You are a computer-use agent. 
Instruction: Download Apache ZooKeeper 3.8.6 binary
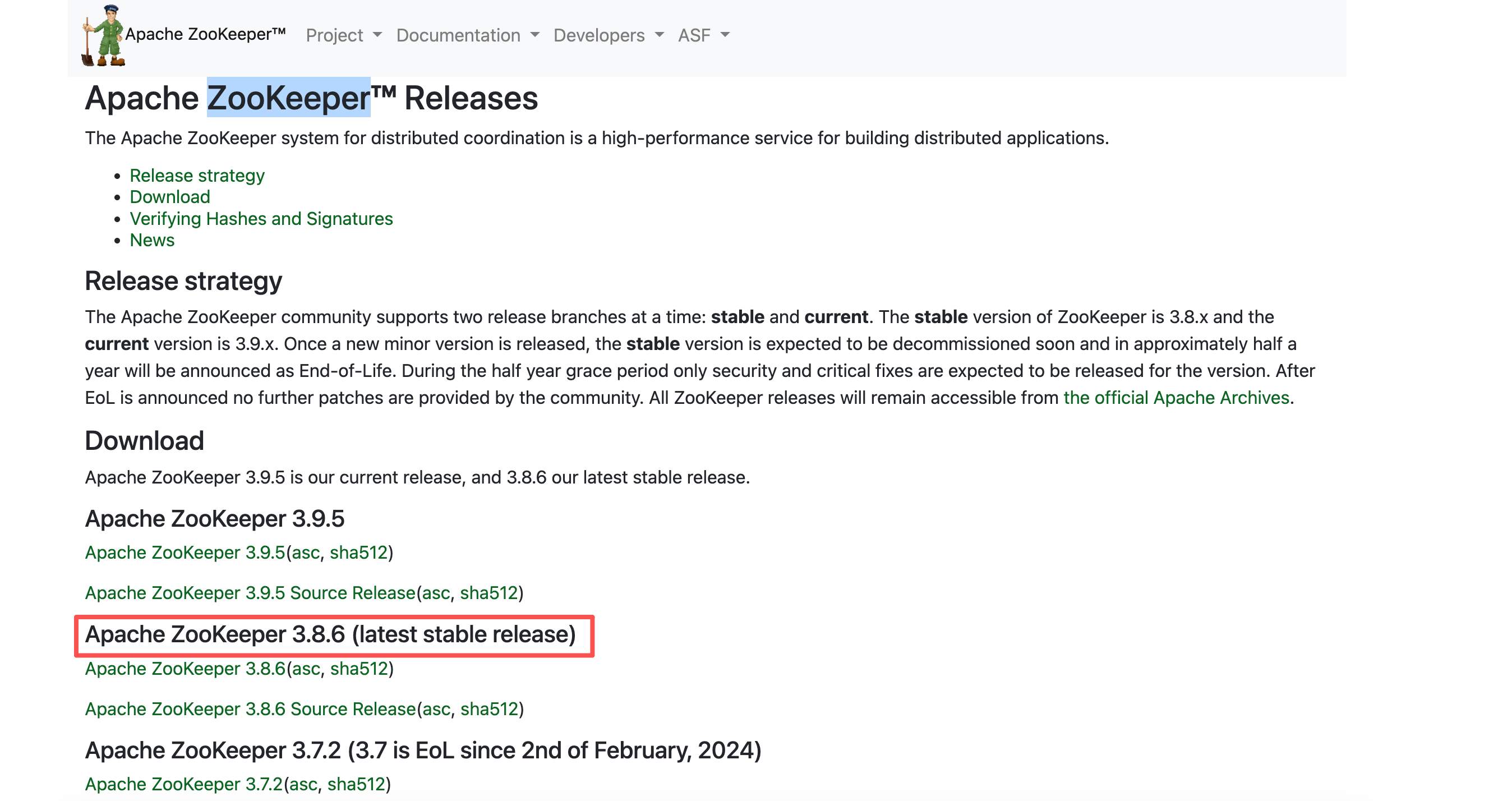point(185,669)
